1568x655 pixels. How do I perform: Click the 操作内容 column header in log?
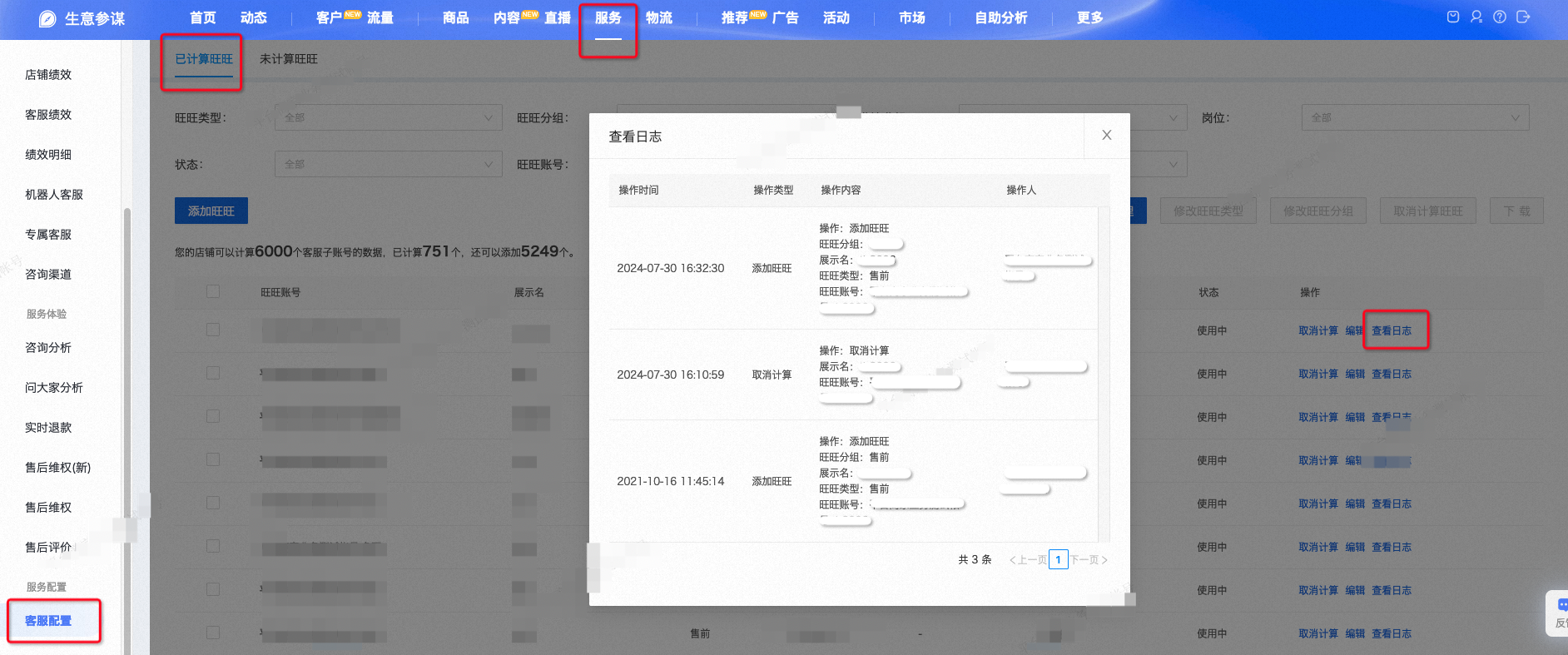coord(841,190)
